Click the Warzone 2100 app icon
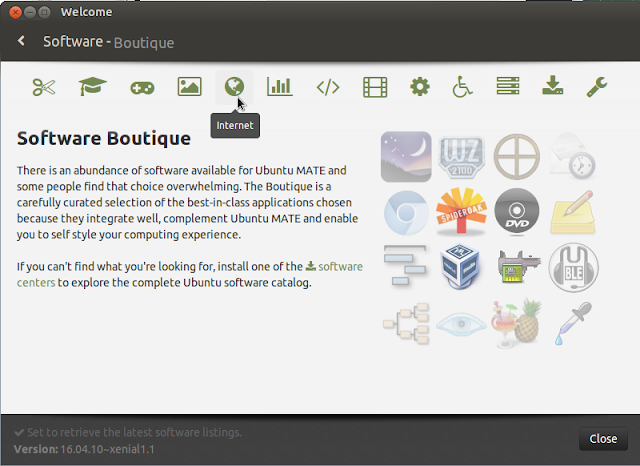Screen dimensions: 640x466 461,157
